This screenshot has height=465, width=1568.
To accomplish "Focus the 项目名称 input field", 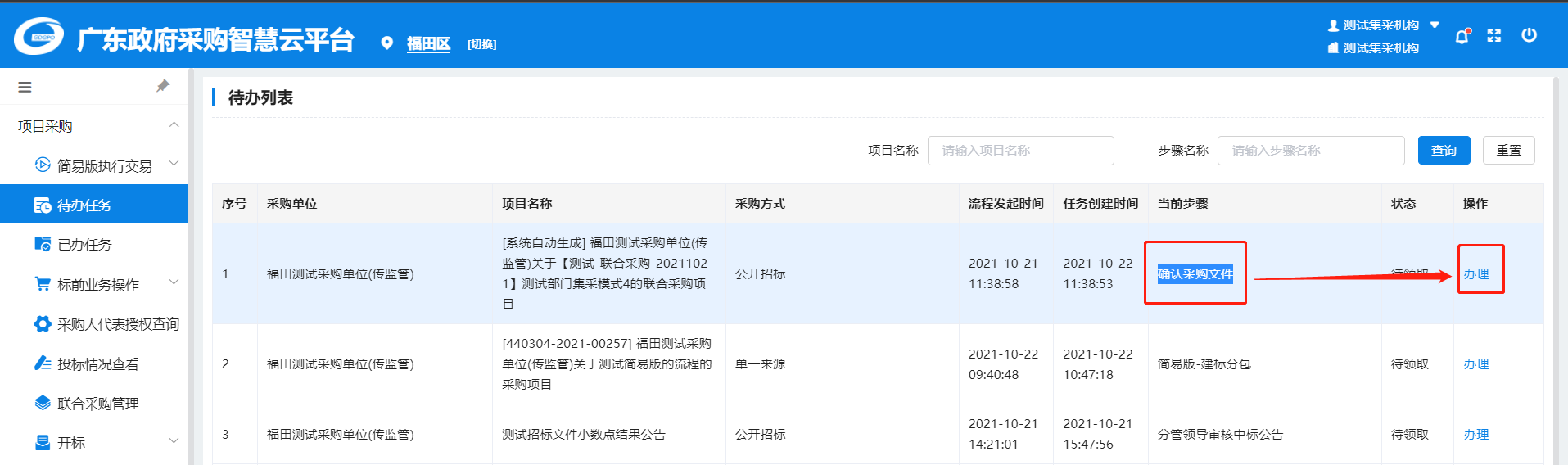I will click(1020, 151).
